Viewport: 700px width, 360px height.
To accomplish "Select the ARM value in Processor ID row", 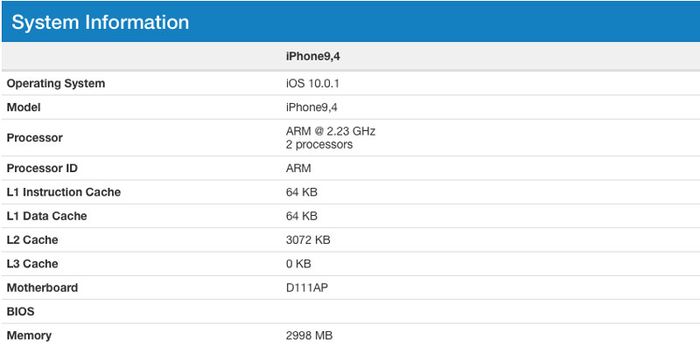I will [299, 168].
